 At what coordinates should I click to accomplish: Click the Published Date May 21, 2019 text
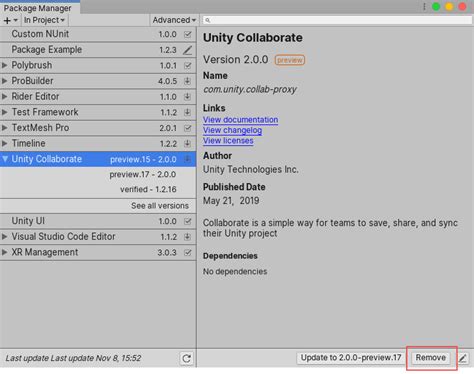(x=231, y=201)
